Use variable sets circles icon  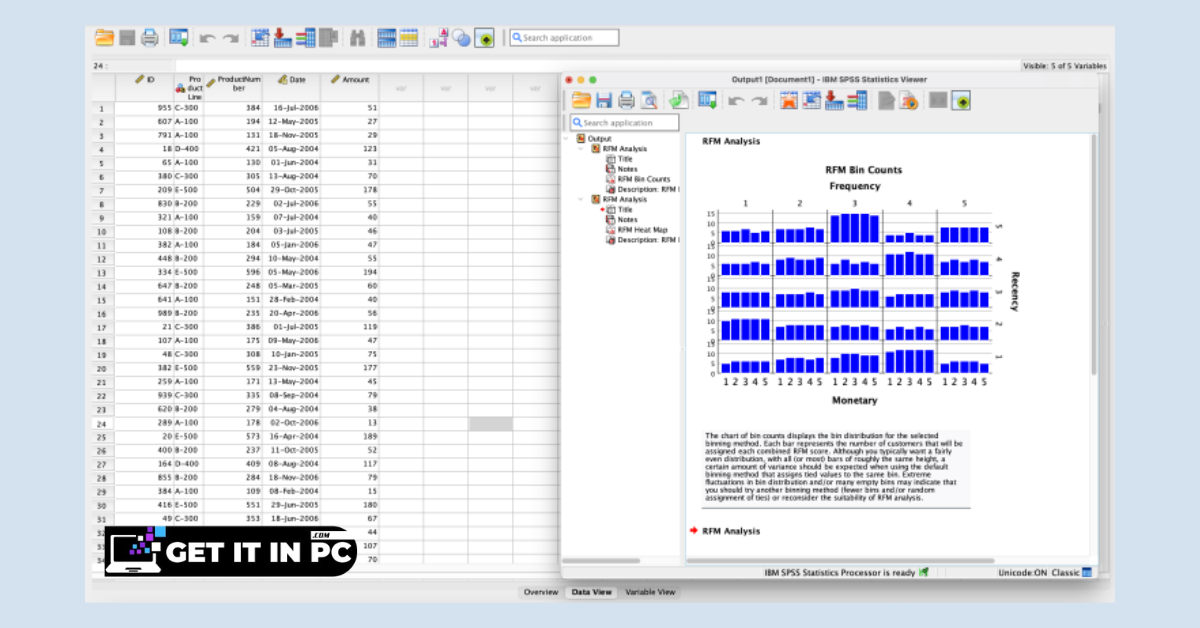(x=461, y=38)
